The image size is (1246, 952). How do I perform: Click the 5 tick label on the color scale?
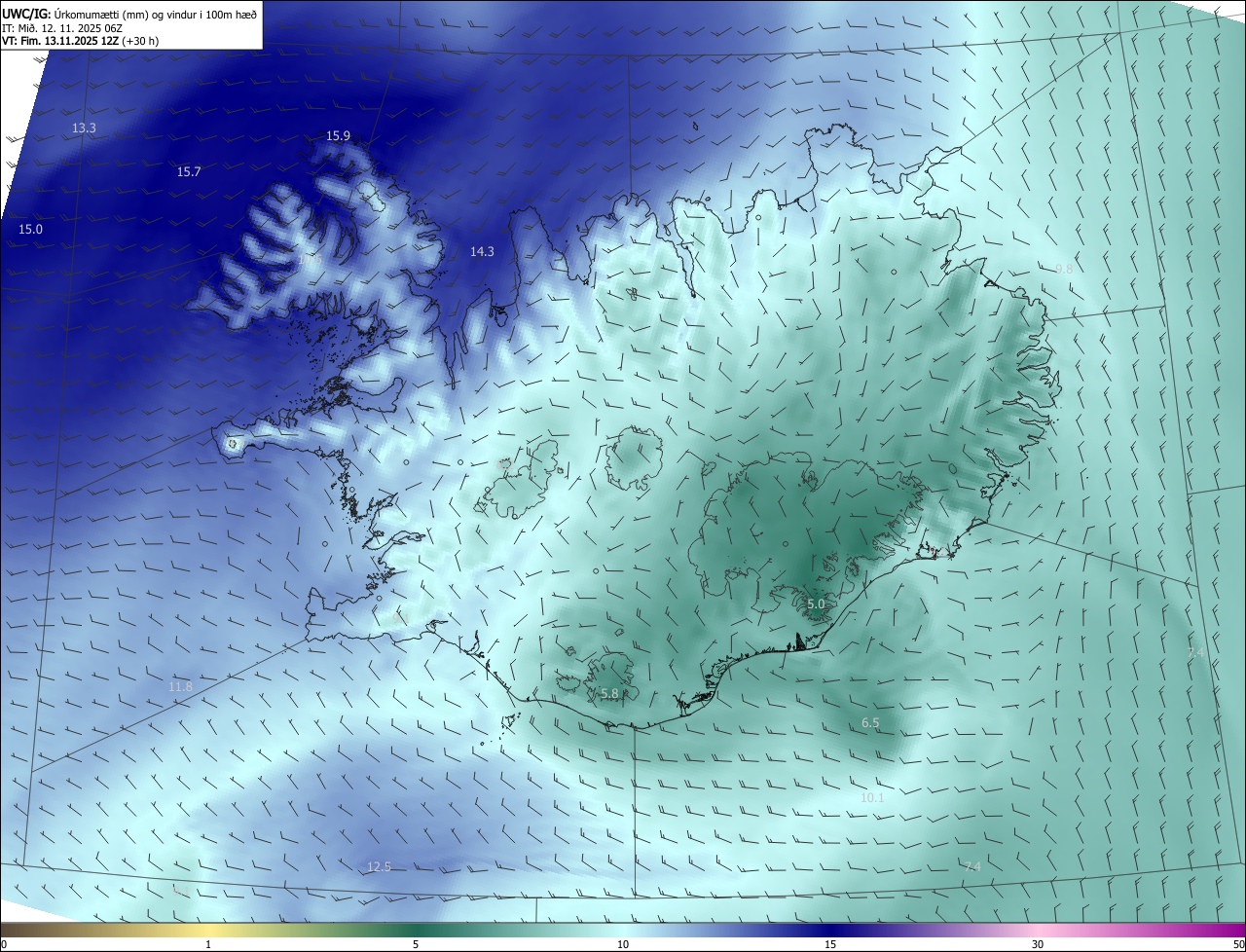pos(416,944)
